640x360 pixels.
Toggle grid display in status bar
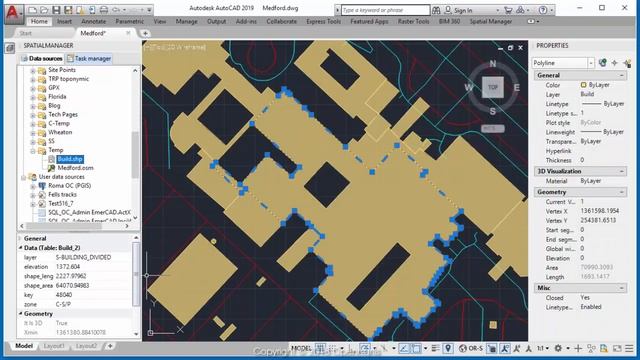pyautogui.click(x=321, y=348)
